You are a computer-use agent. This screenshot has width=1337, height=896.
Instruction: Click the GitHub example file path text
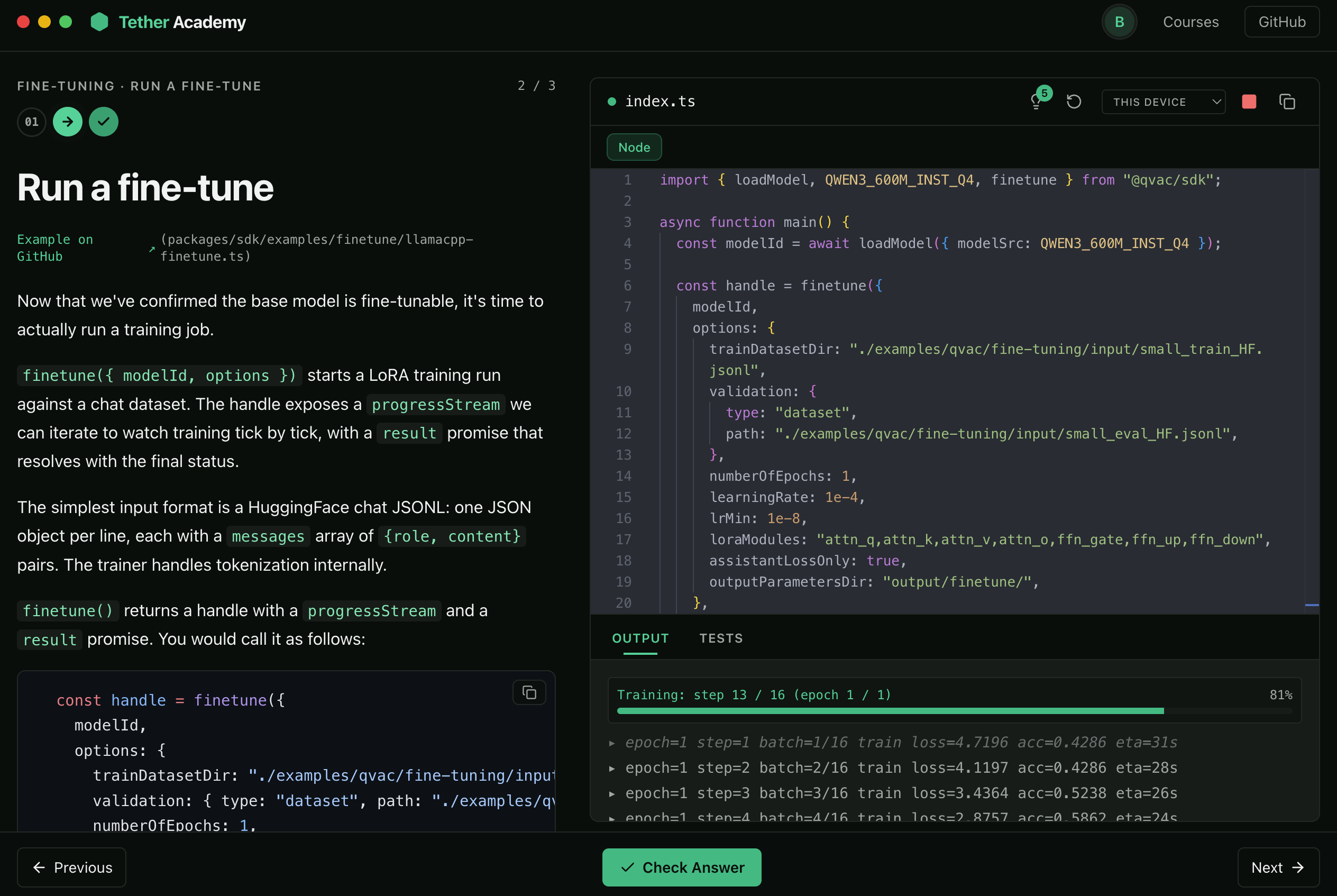tap(317, 248)
